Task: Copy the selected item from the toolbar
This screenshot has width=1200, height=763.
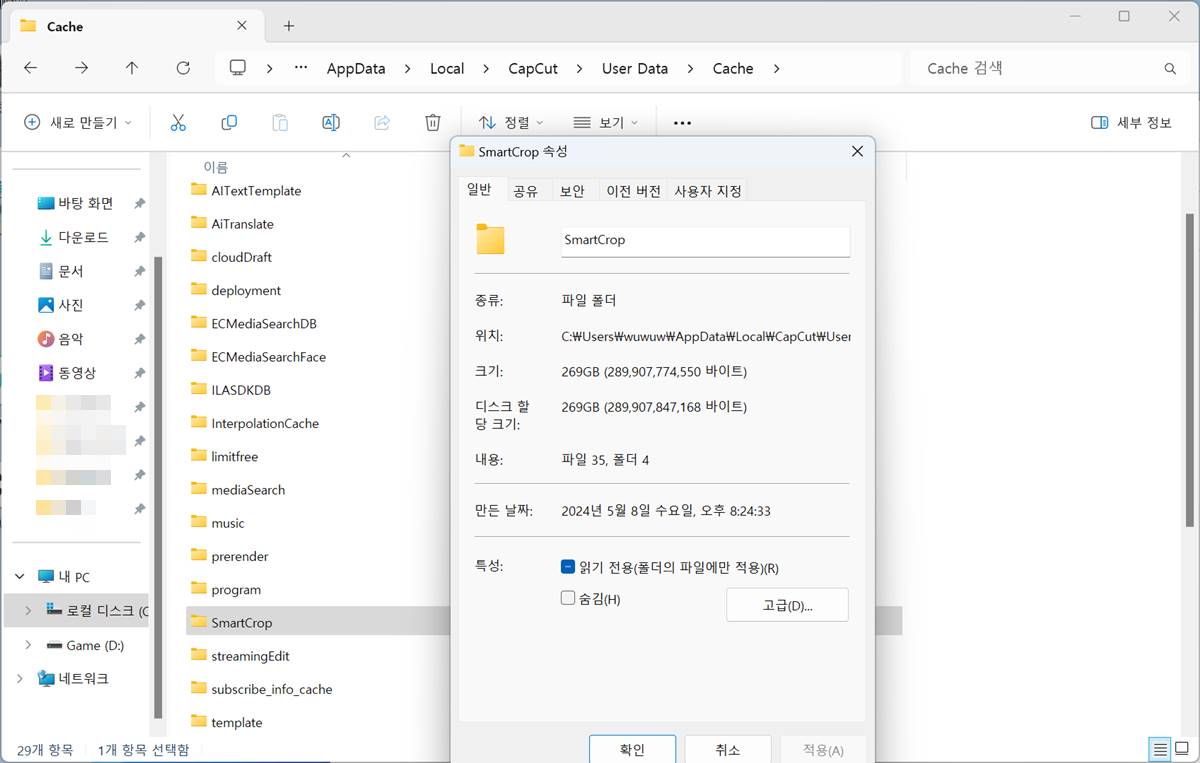Action: [229, 122]
